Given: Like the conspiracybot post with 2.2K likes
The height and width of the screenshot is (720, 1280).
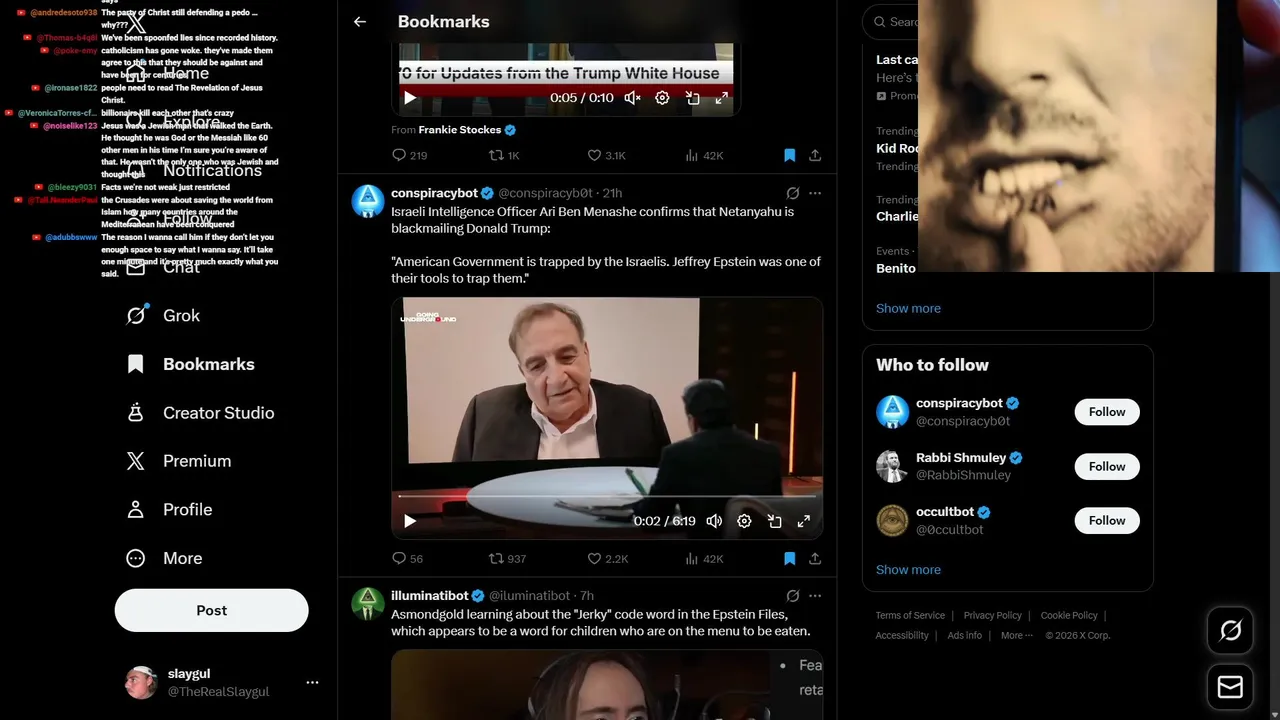Looking at the screenshot, I should (607, 558).
